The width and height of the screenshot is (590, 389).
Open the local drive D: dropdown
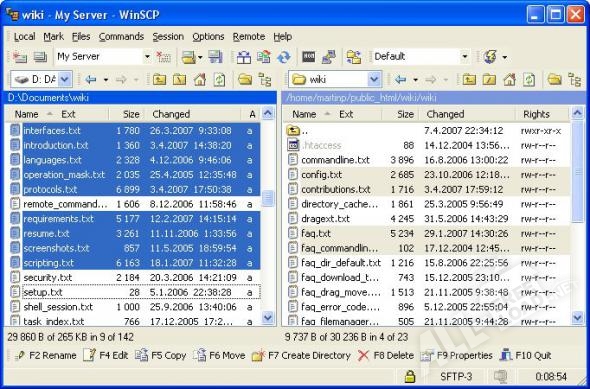point(65,79)
